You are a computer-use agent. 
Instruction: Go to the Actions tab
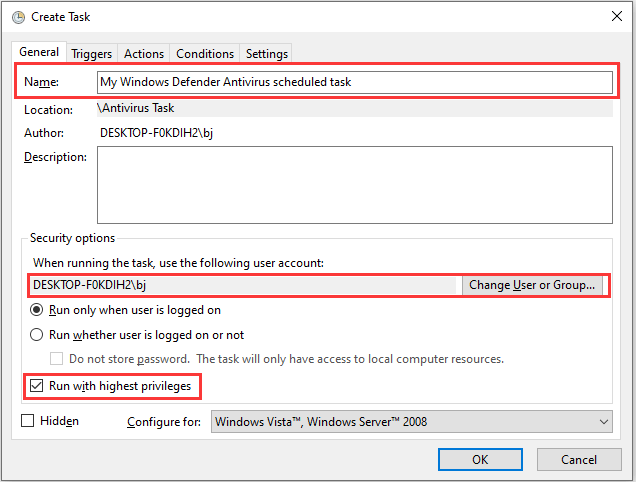coord(144,54)
